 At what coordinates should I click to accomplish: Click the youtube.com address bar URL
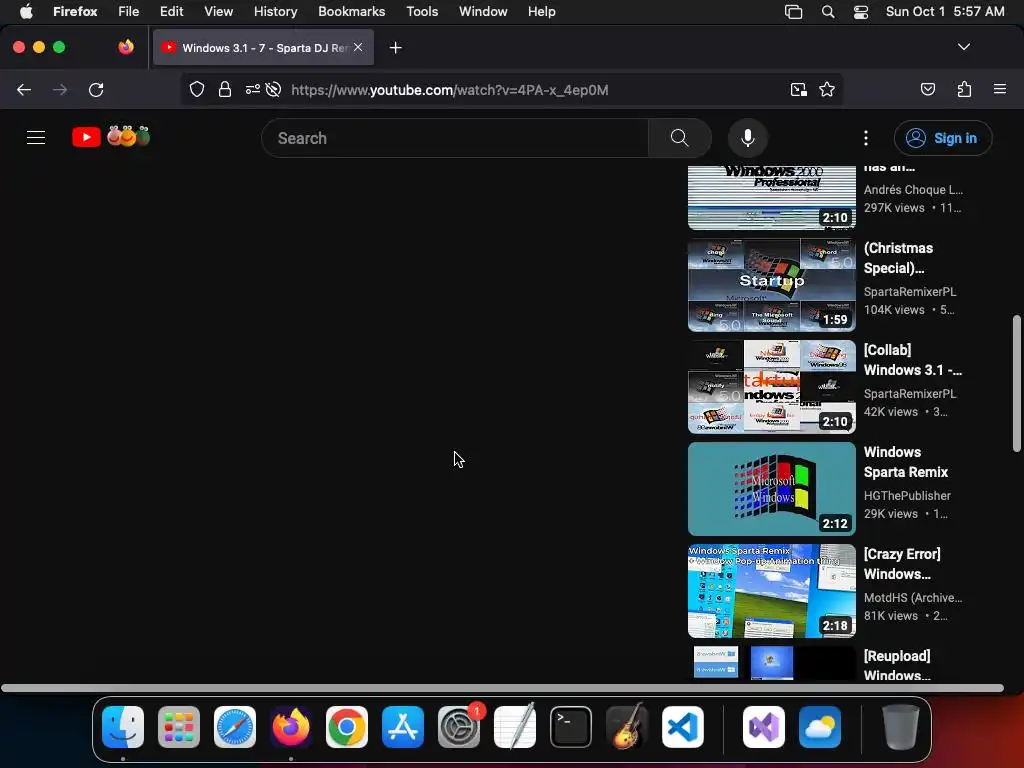[x=450, y=90]
